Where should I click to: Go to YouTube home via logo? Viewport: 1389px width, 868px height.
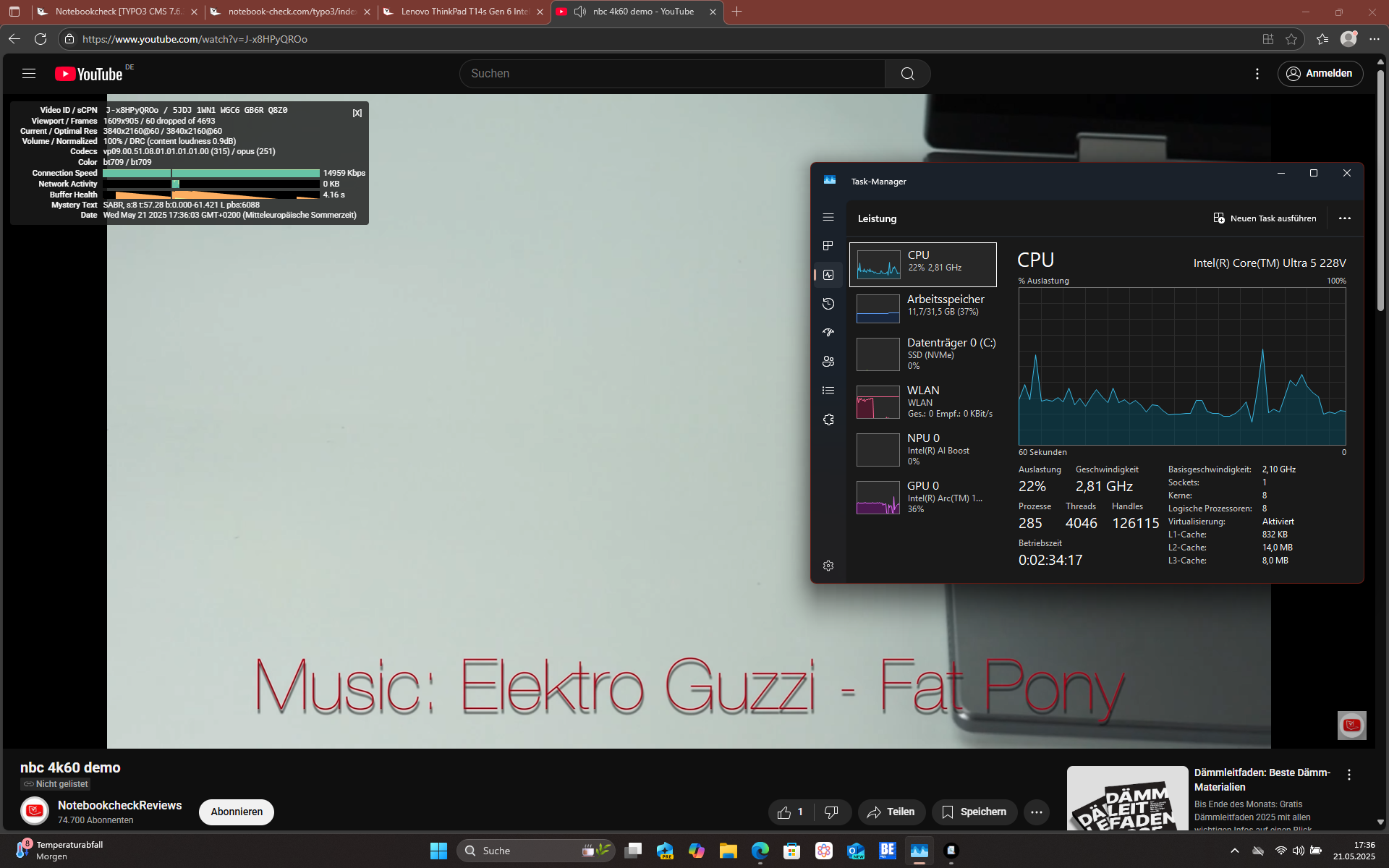(x=89, y=74)
